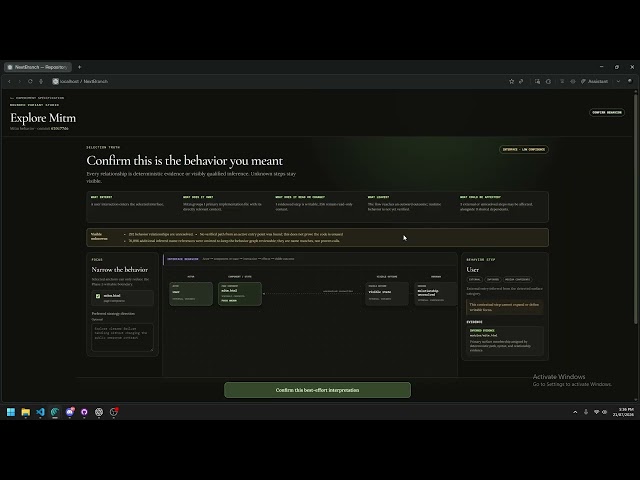Switch to the NextBranch Repository tab
Screen dimensions: 640x480
pyautogui.click(x=38, y=67)
